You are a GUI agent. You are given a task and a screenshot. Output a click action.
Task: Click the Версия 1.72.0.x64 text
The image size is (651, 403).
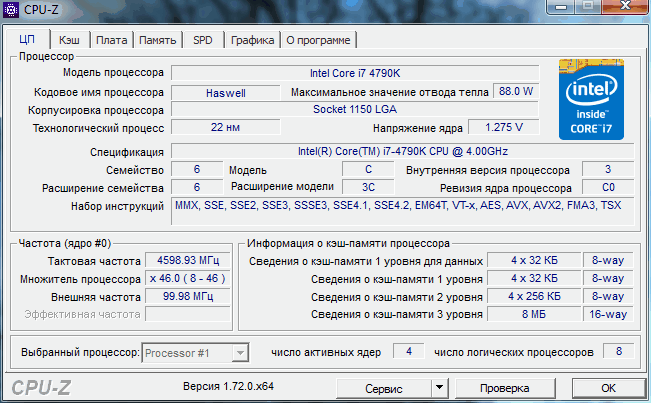click(228, 386)
